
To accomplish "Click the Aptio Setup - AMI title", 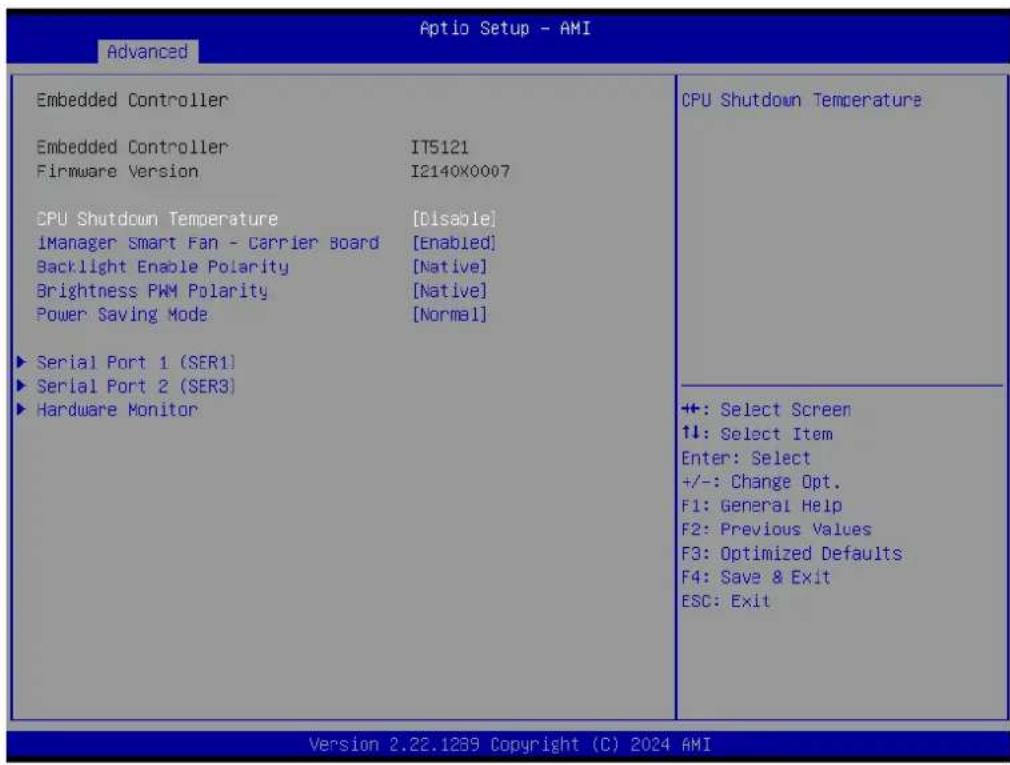I will point(505,28).
